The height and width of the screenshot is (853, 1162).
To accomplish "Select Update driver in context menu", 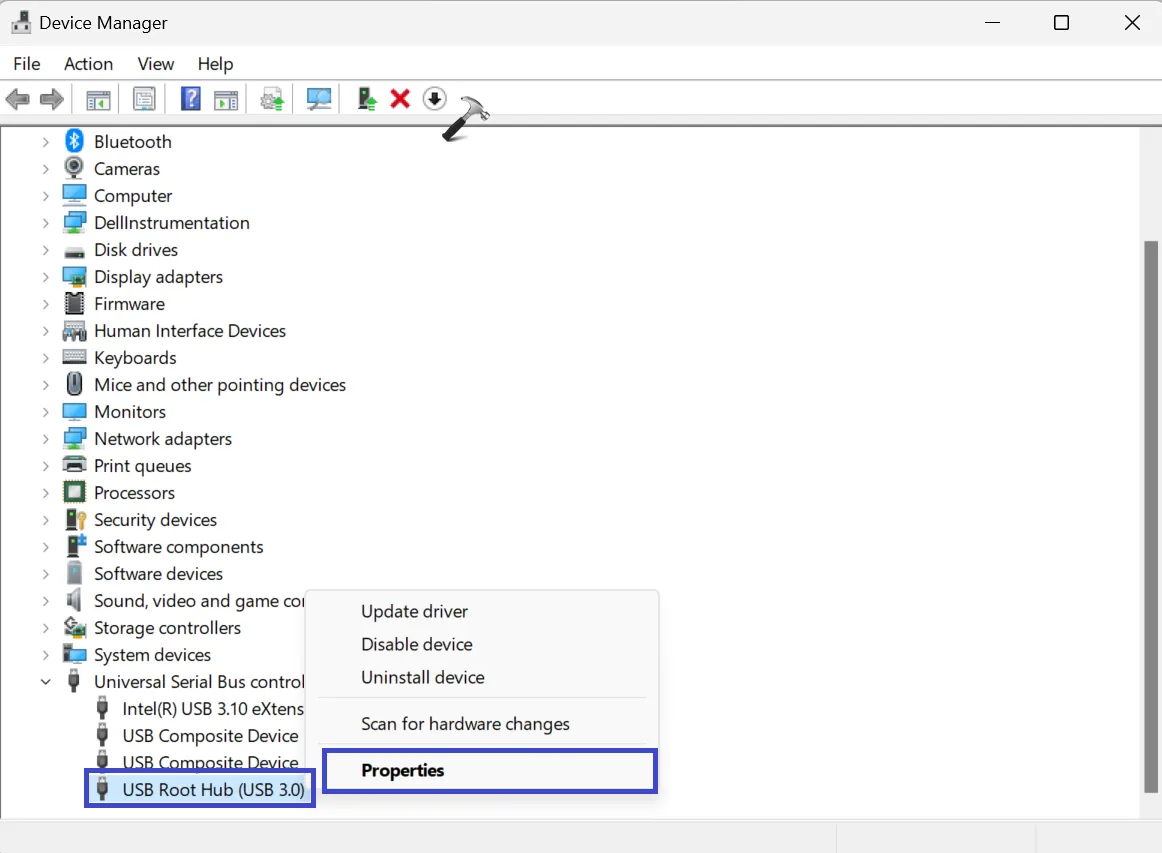I will click(414, 612).
